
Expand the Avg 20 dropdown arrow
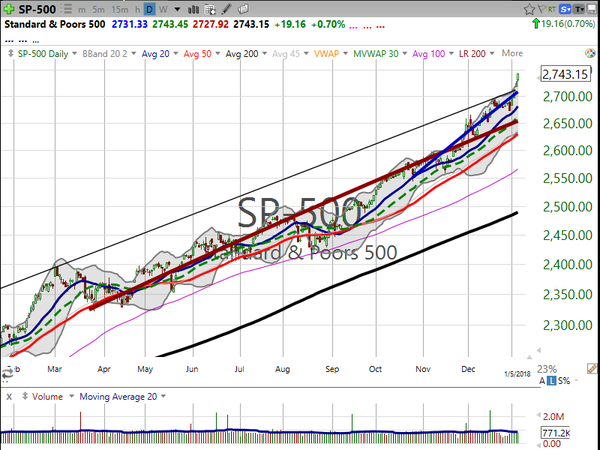pos(176,54)
